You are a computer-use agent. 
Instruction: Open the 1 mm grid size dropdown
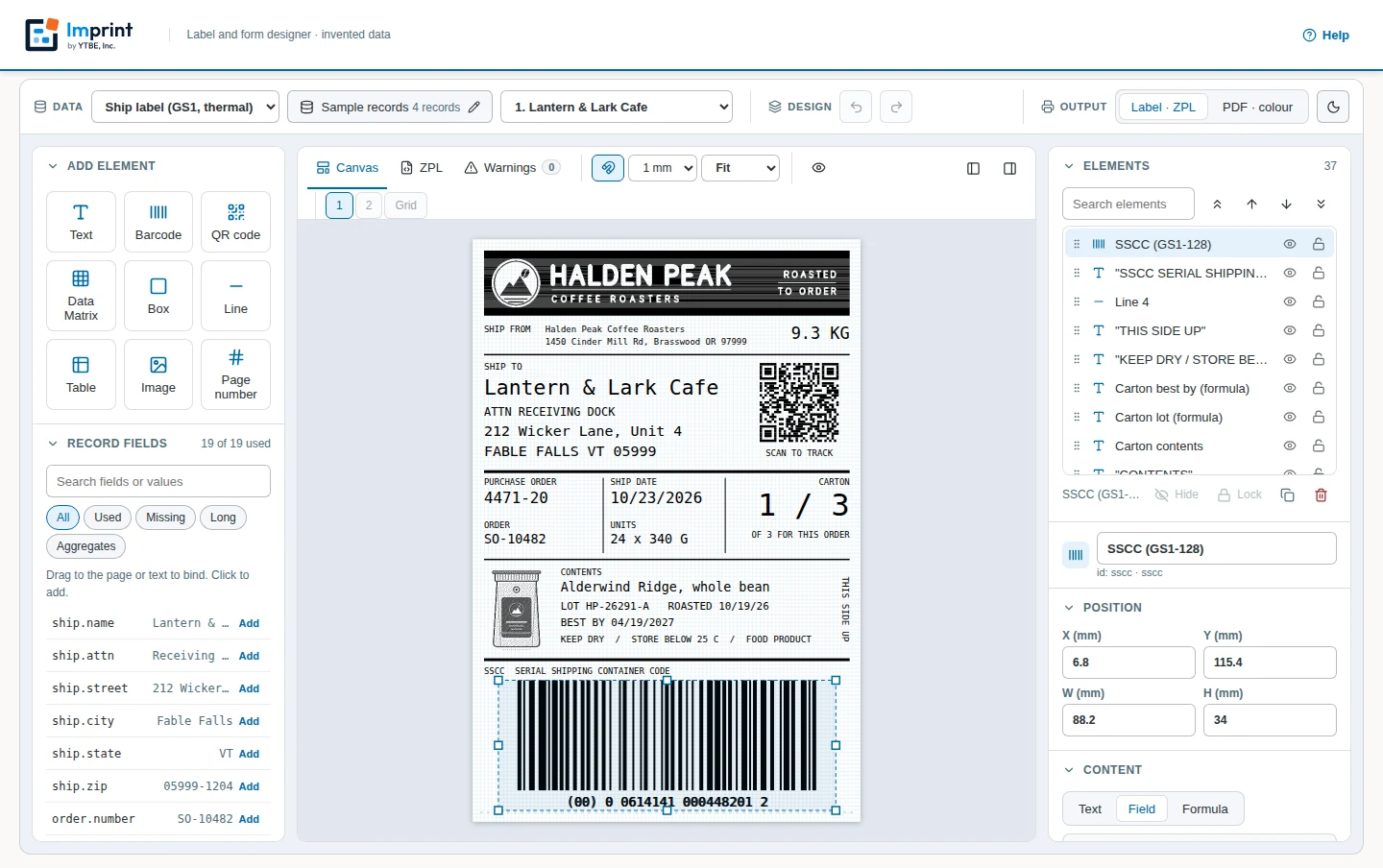(663, 168)
